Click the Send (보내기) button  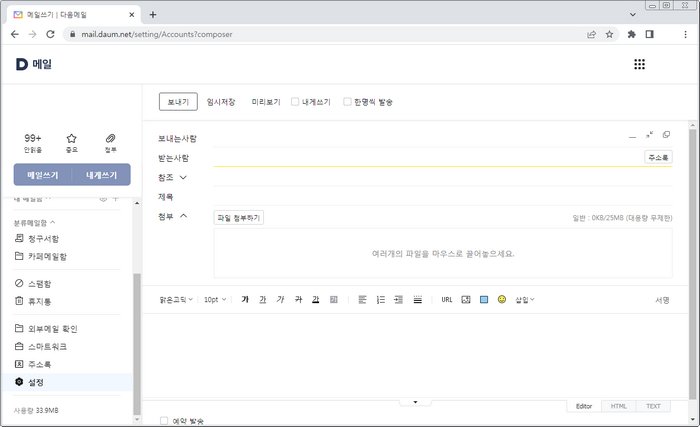(178, 102)
